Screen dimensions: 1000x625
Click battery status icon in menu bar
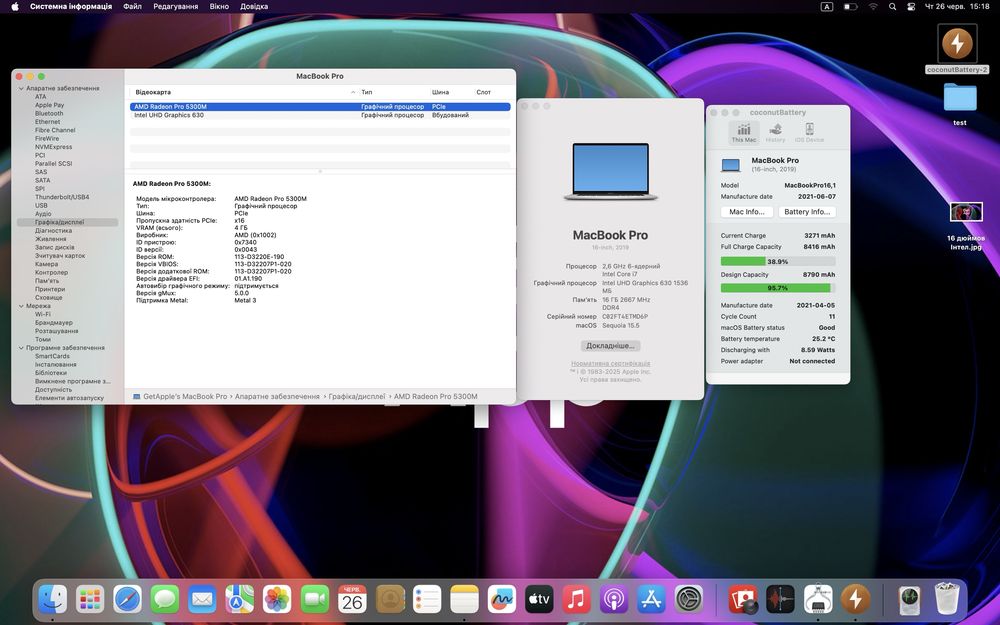point(850,6)
